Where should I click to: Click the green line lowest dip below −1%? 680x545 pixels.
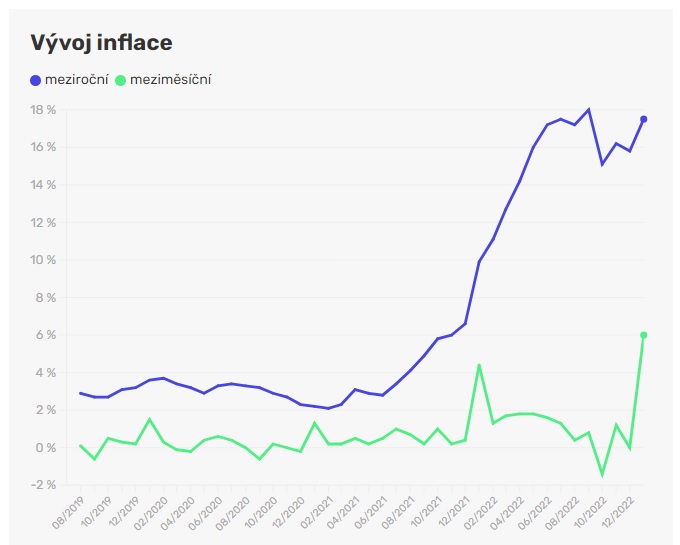pyautogui.click(x=602, y=474)
